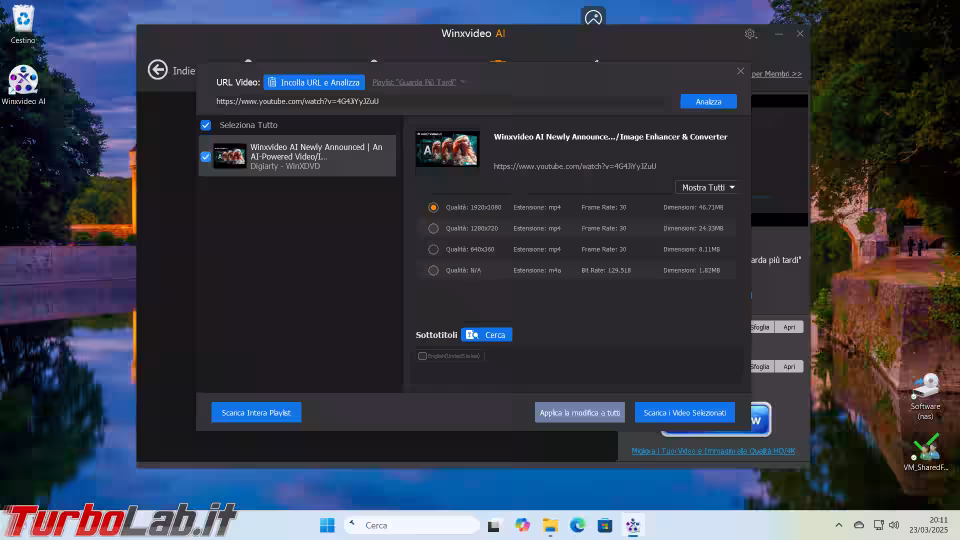This screenshot has height=540, width=960.
Task: Open Microsoft Store from taskbar
Action: [605, 525]
